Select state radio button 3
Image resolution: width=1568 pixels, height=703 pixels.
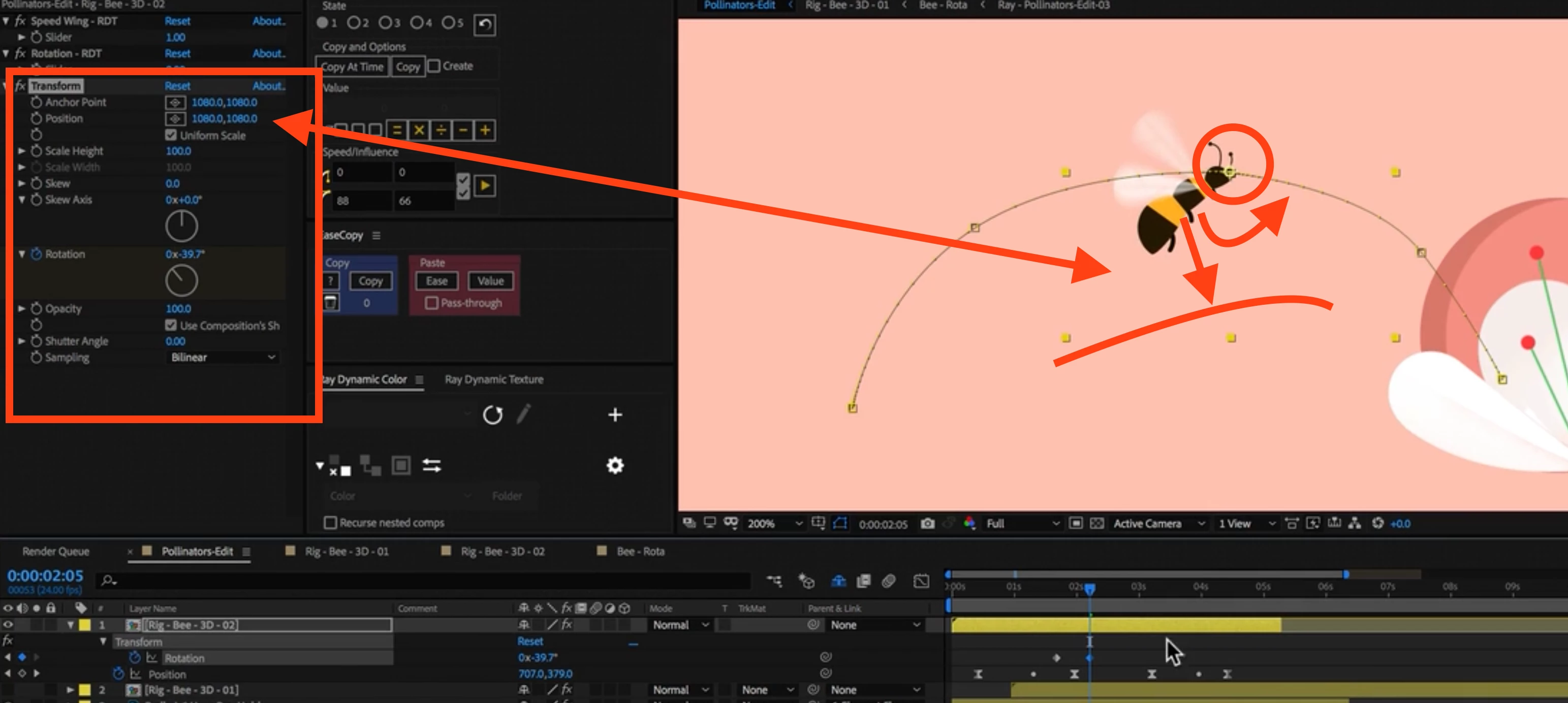point(385,23)
